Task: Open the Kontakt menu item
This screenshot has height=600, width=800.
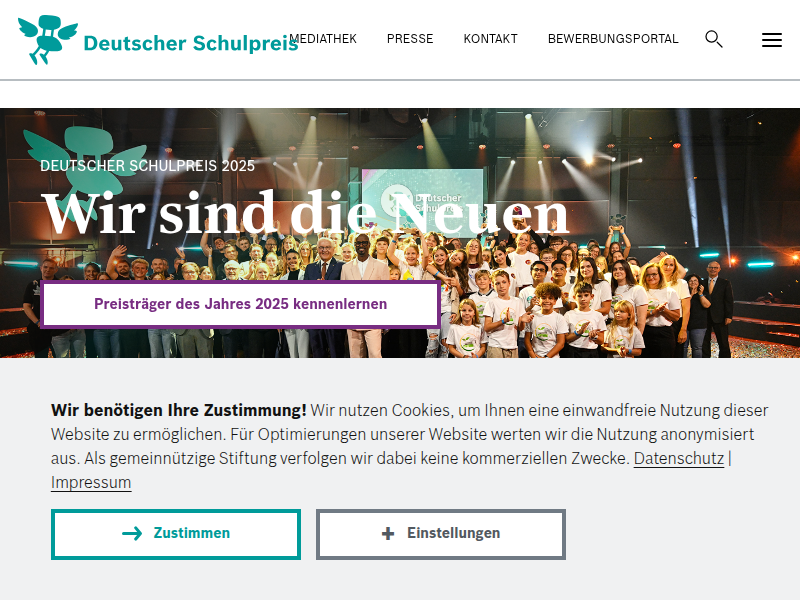Action: click(x=490, y=39)
